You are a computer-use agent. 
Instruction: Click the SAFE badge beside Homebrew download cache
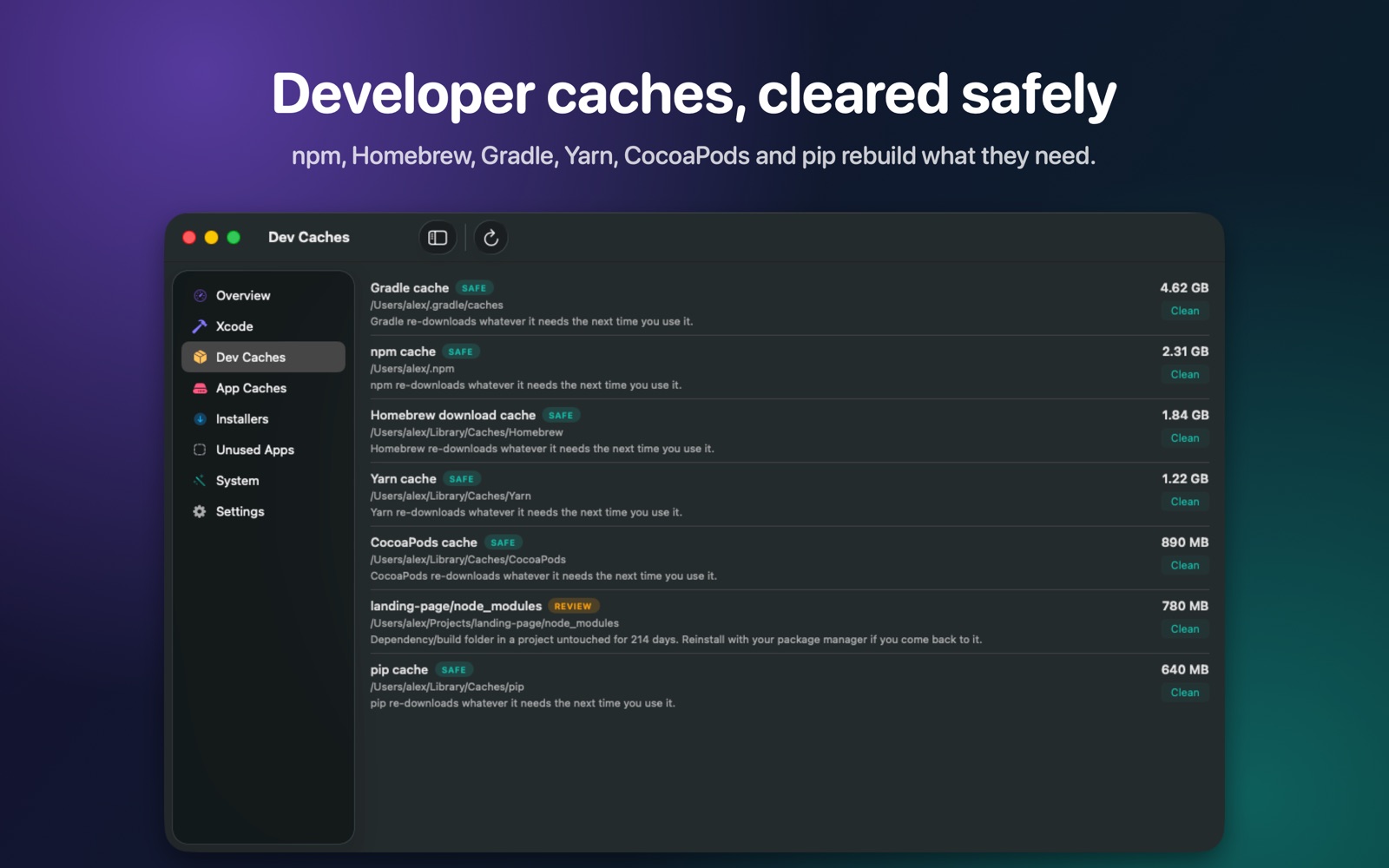(561, 416)
